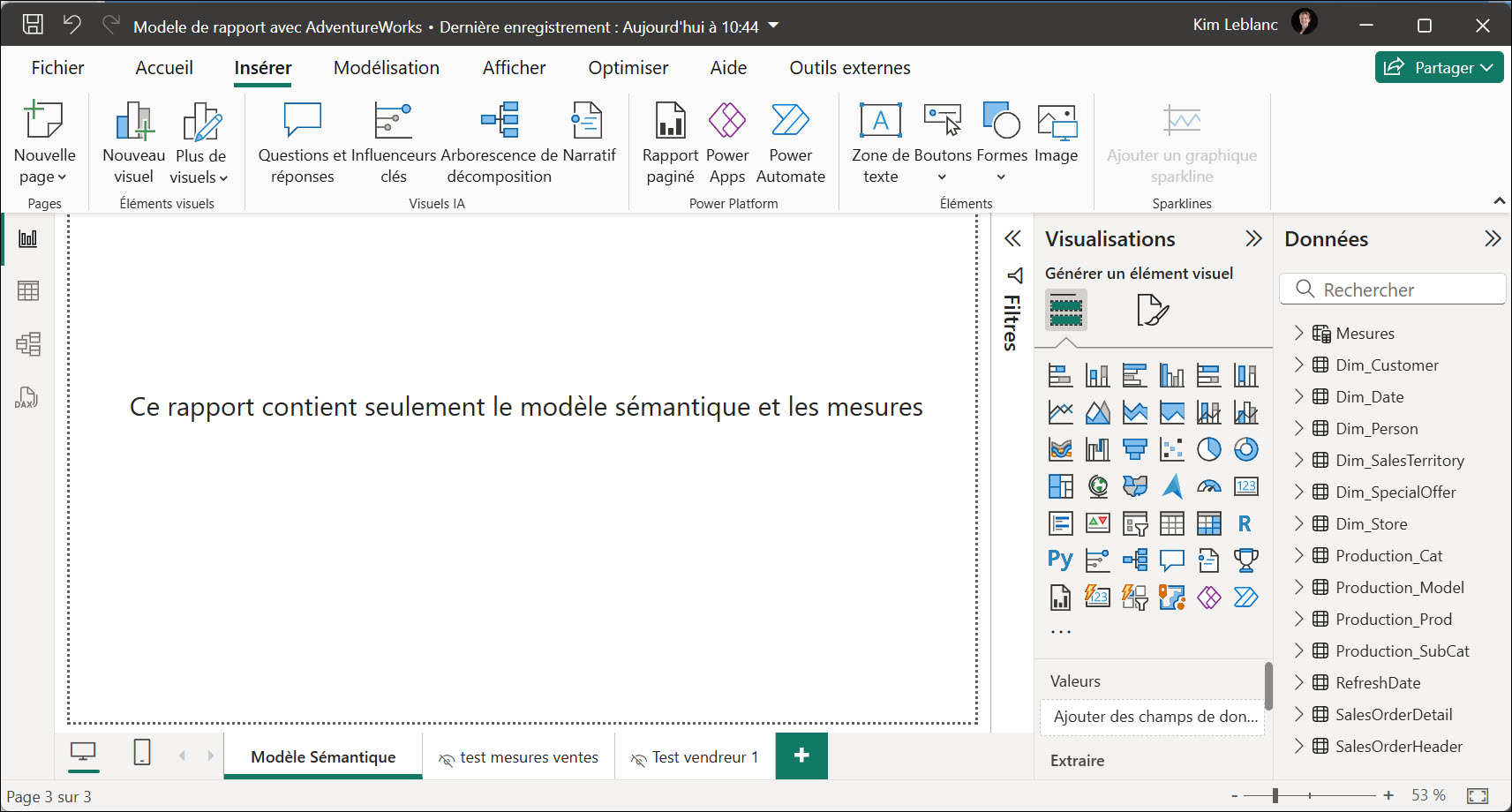This screenshot has width=1512, height=812.
Task: Insert Power Automate visual from ribbon
Action: point(791,142)
